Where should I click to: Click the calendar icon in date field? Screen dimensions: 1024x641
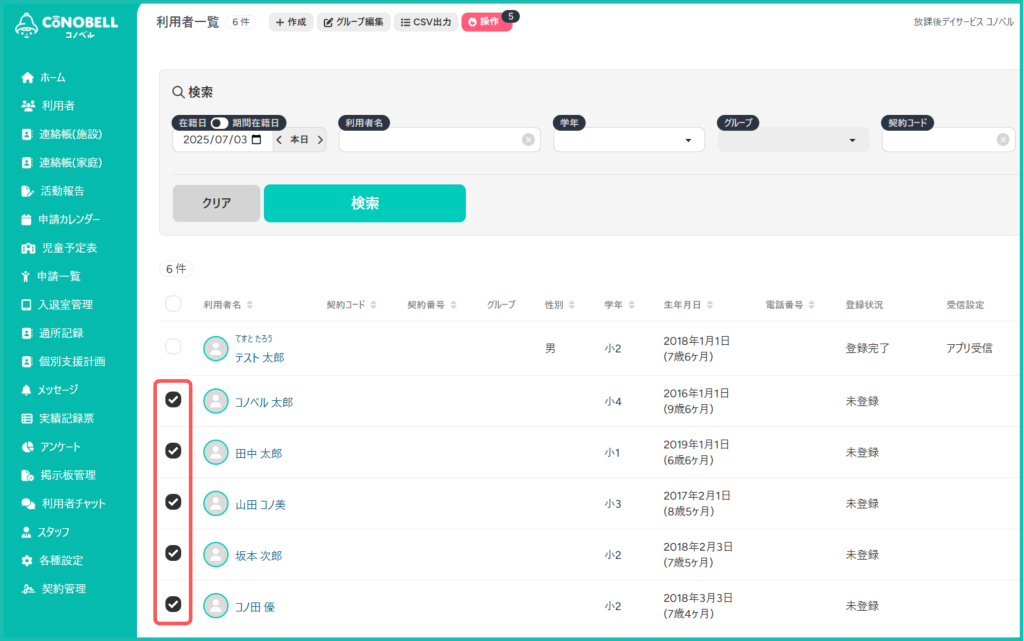pos(257,140)
